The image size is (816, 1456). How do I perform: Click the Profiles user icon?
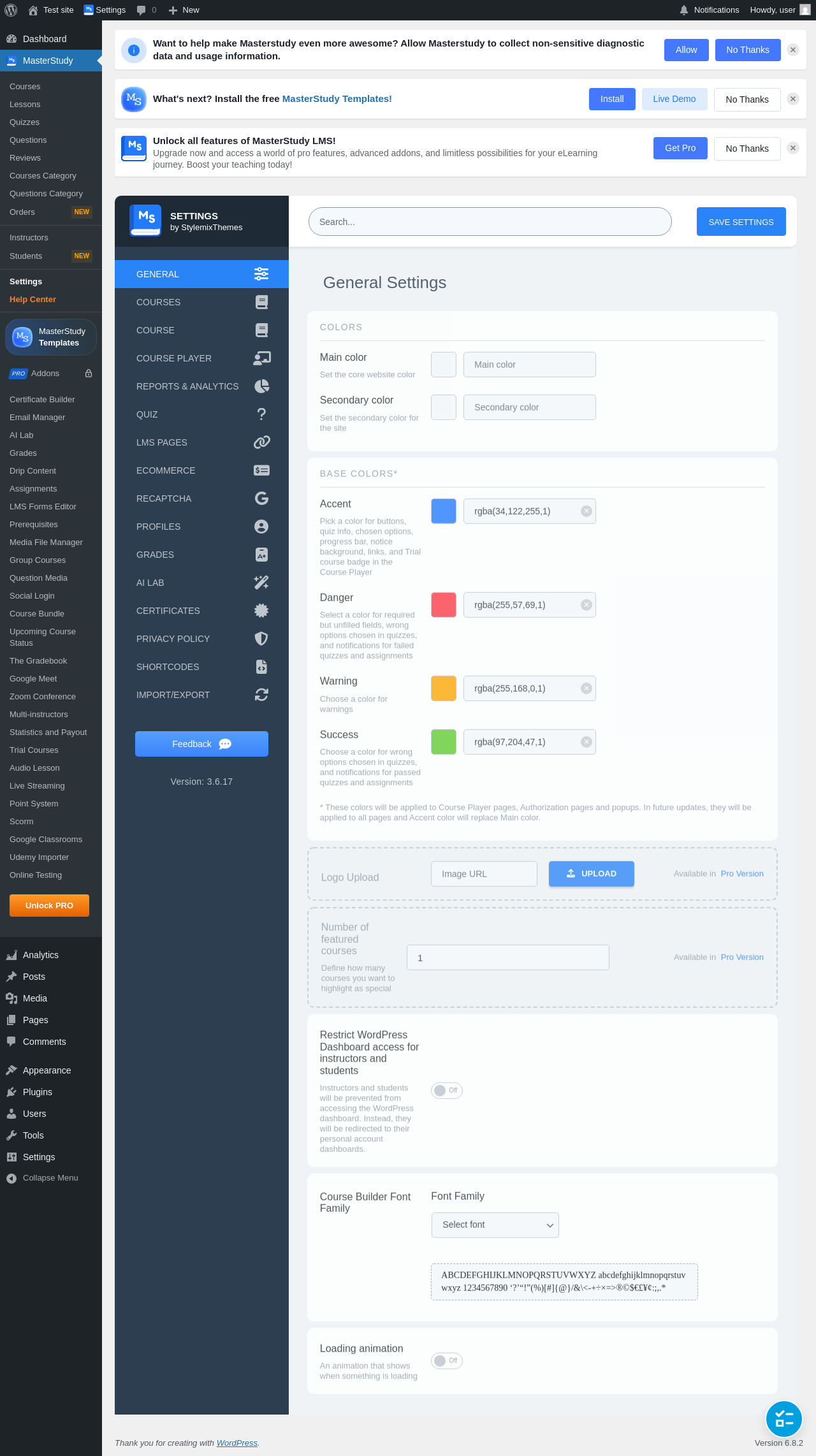(x=261, y=527)
